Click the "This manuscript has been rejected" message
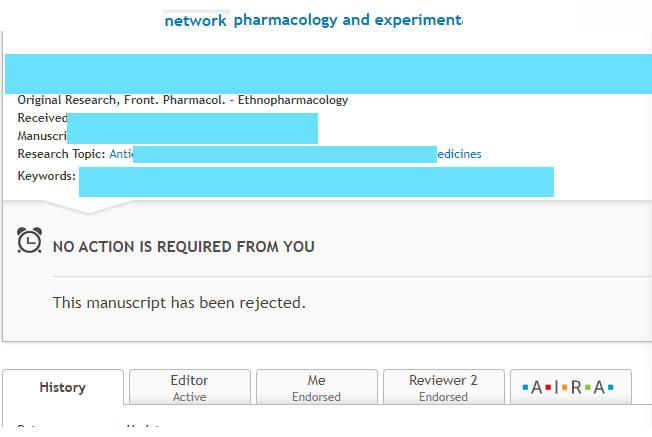Image resolution: width=652 pixels, height=437 pixels. [x=179, y=302]
